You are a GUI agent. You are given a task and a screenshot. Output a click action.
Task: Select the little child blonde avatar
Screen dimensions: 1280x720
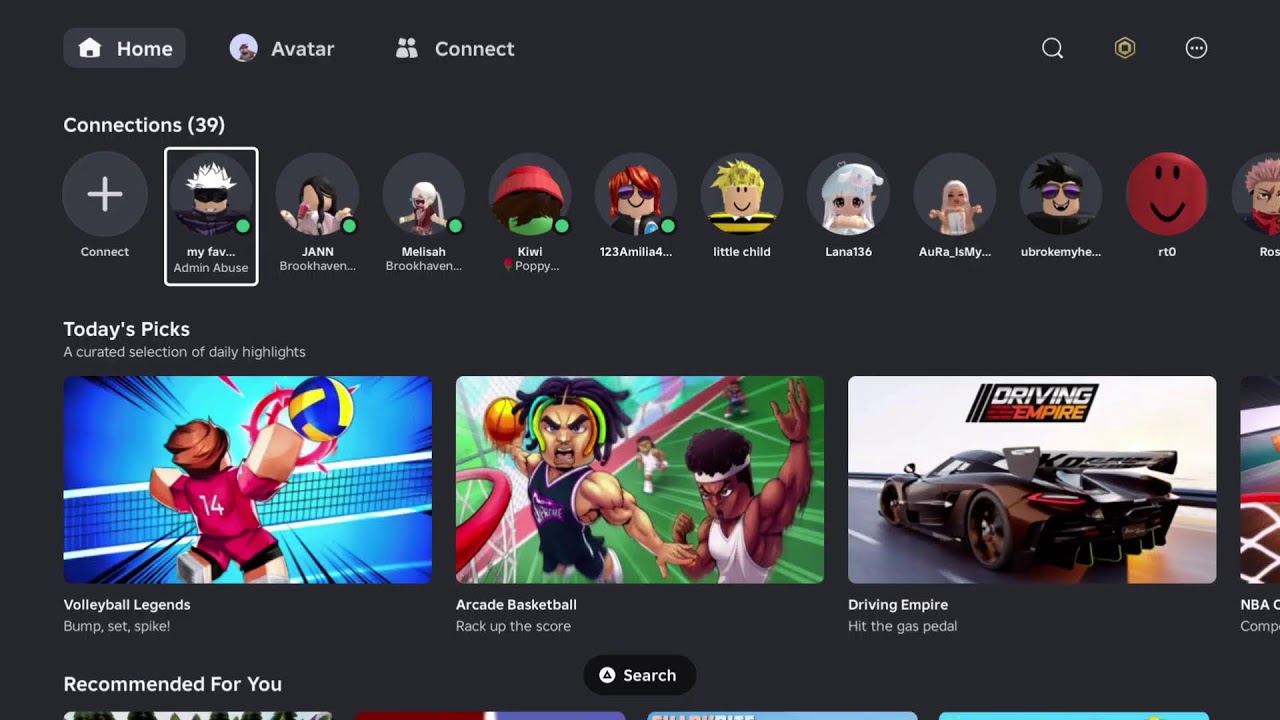[742, 194]
